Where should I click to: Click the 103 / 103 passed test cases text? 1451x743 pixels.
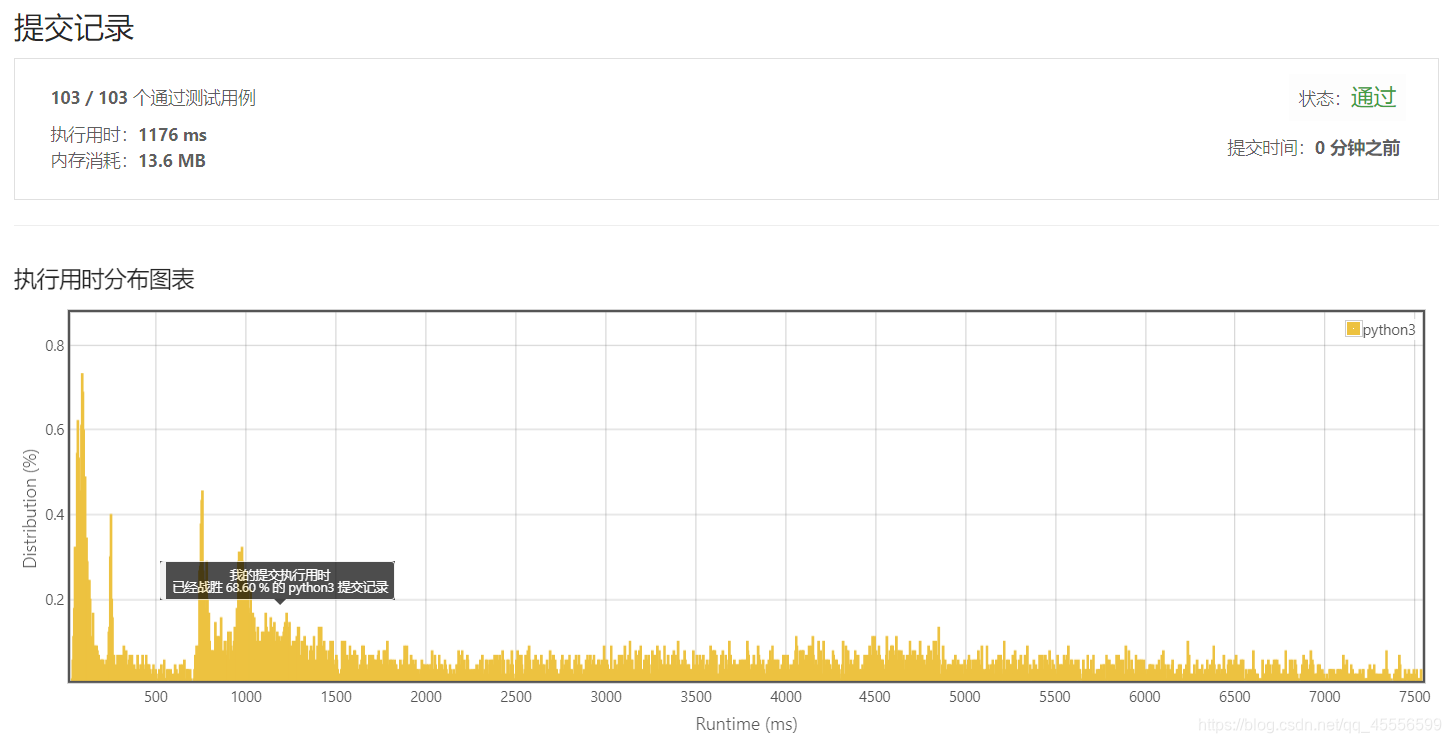[x=153, y=98]
